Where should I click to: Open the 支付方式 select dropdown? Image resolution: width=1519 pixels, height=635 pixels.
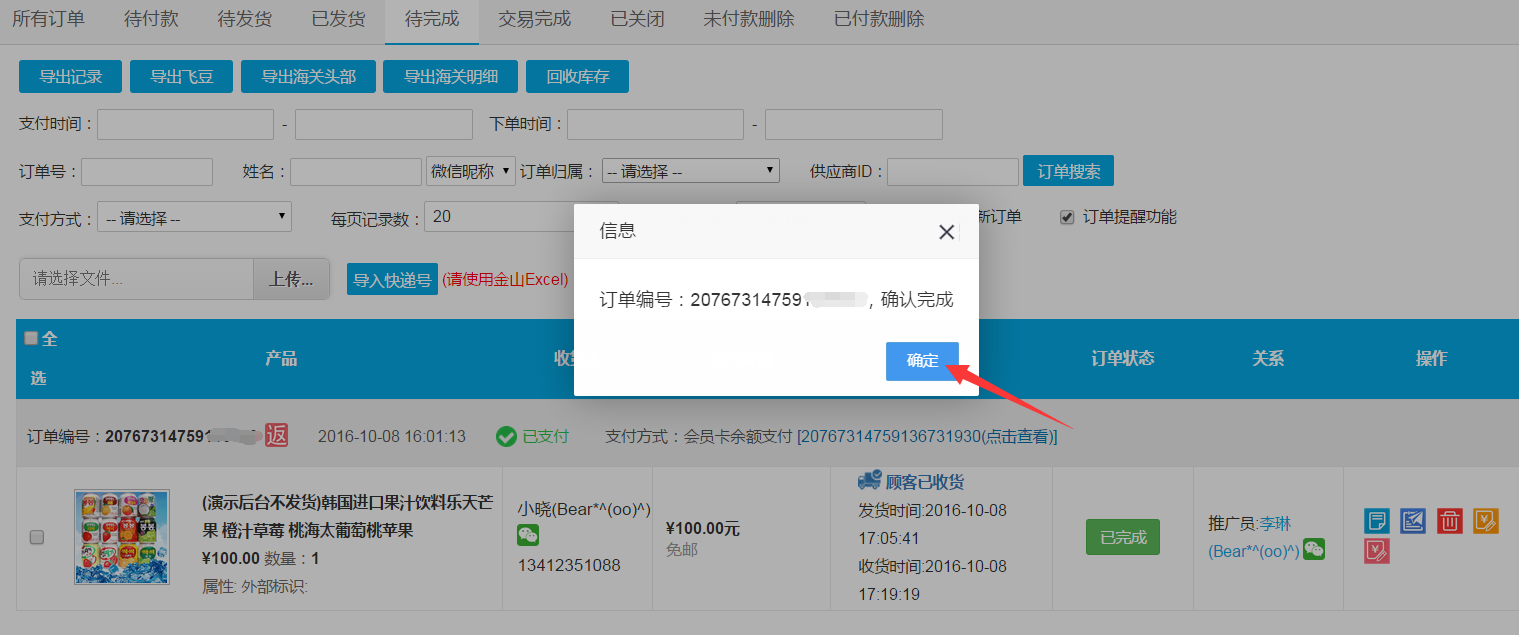click(194, 217)
